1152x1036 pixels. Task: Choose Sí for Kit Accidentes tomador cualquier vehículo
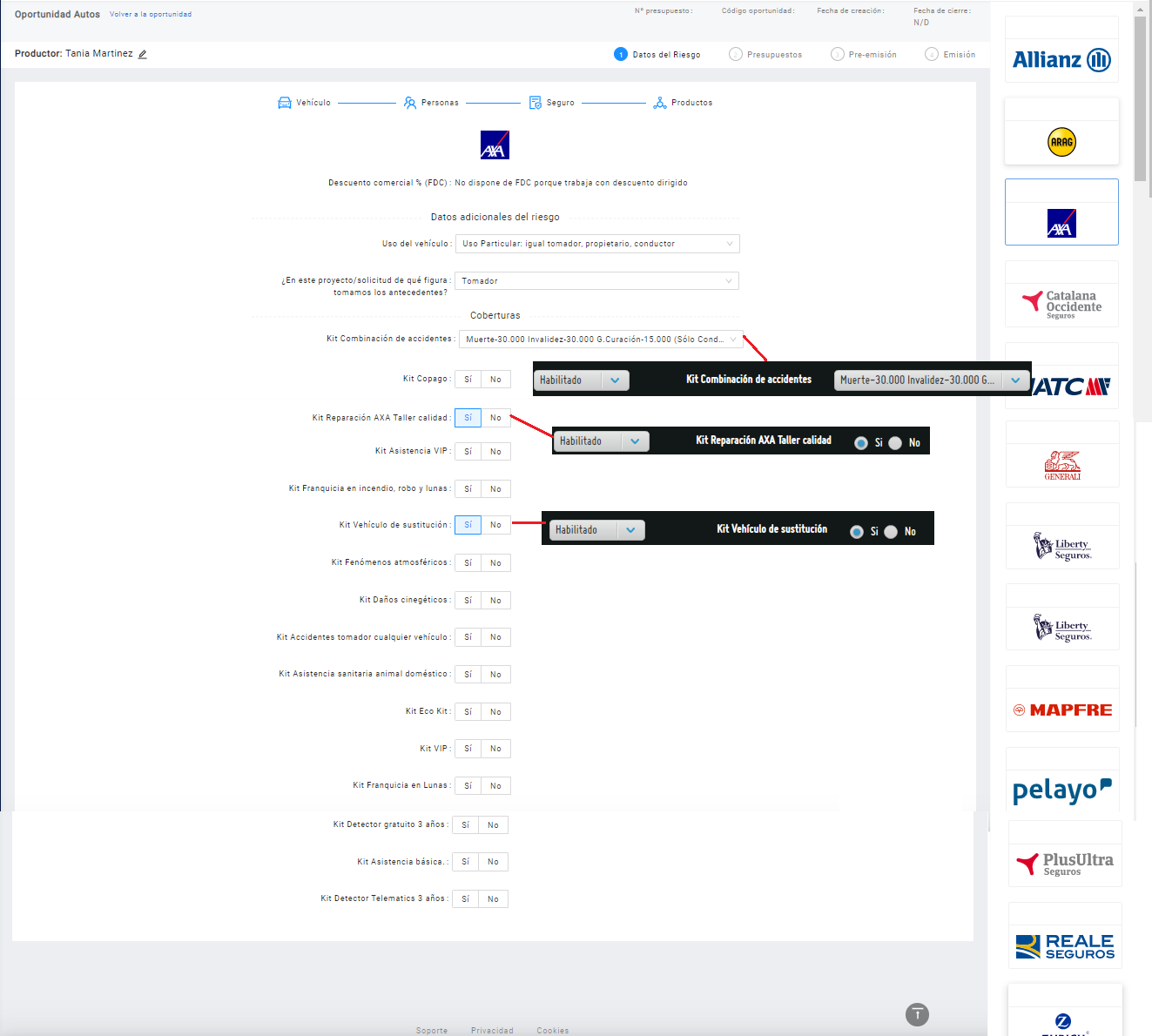(x=468, y=637)
